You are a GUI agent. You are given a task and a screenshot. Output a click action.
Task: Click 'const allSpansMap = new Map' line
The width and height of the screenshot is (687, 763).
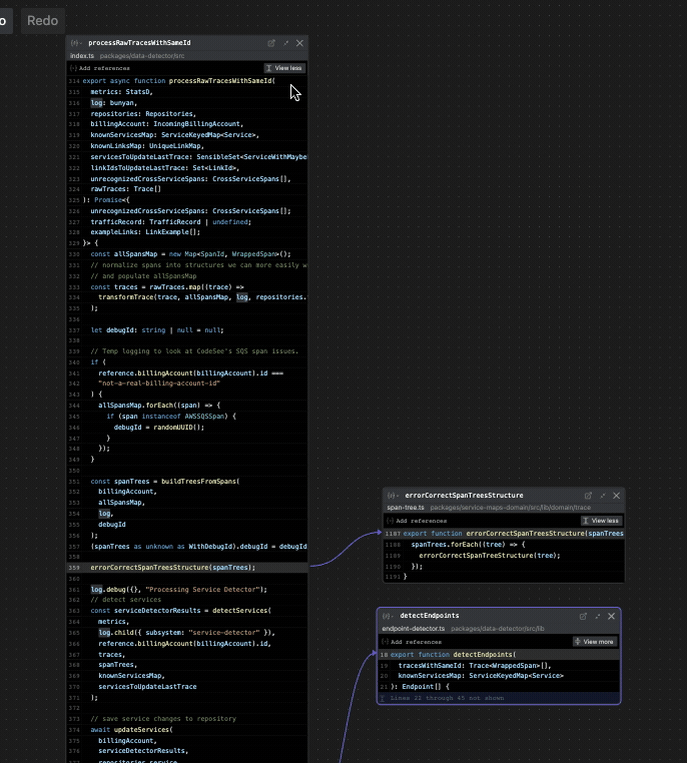(187, 254)
